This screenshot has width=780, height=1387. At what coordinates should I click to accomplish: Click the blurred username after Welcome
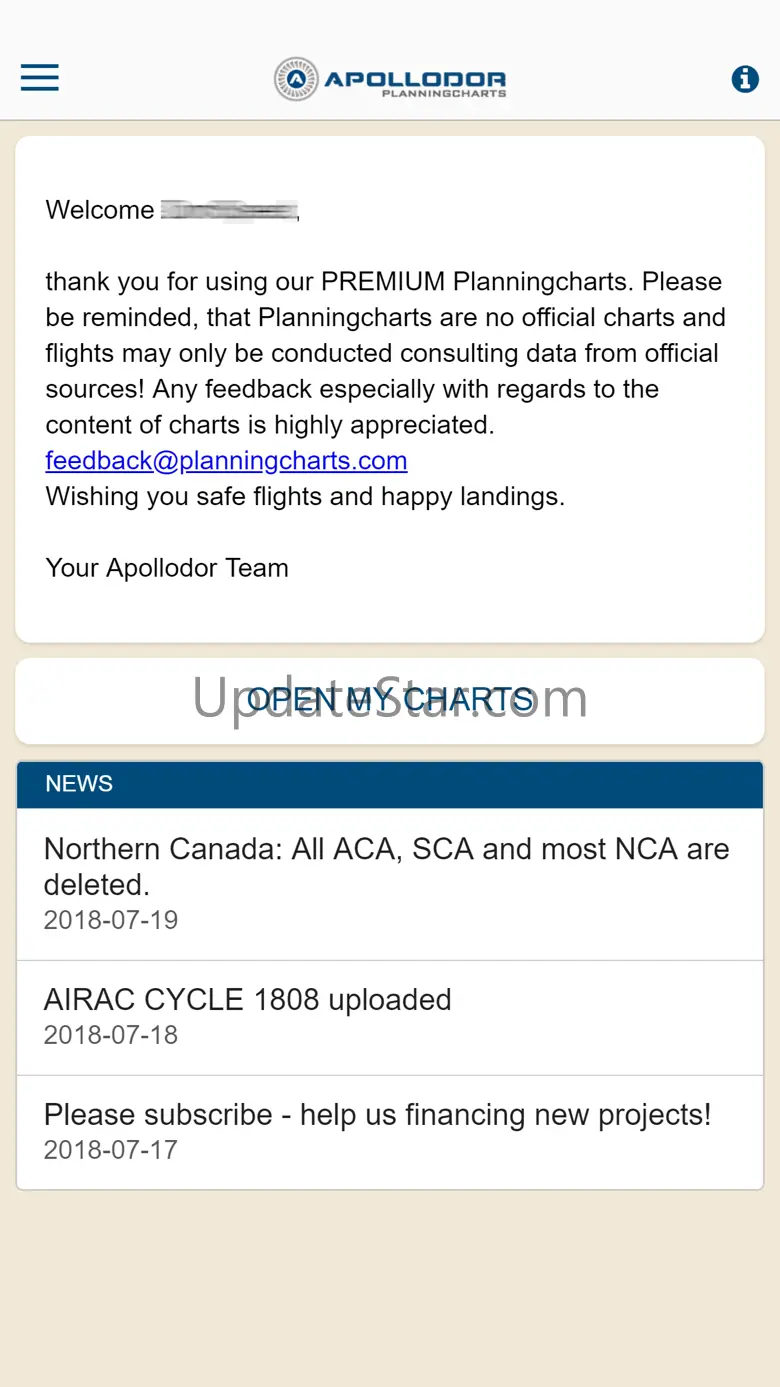coord(229,210)
